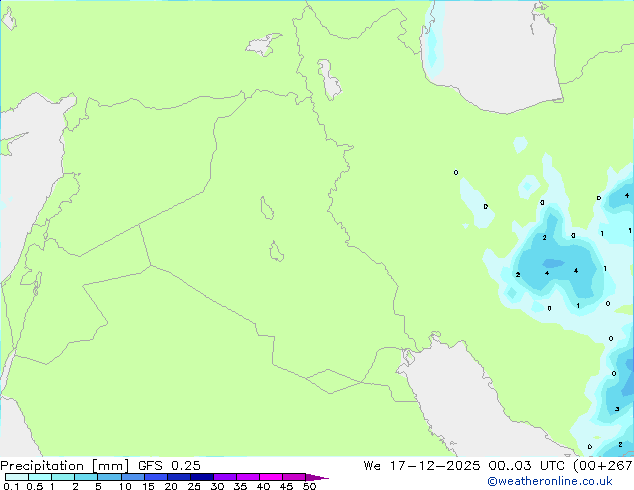
Task: Select the 30–35 mm violet legend swatch
Action: [x=224, y=477]
